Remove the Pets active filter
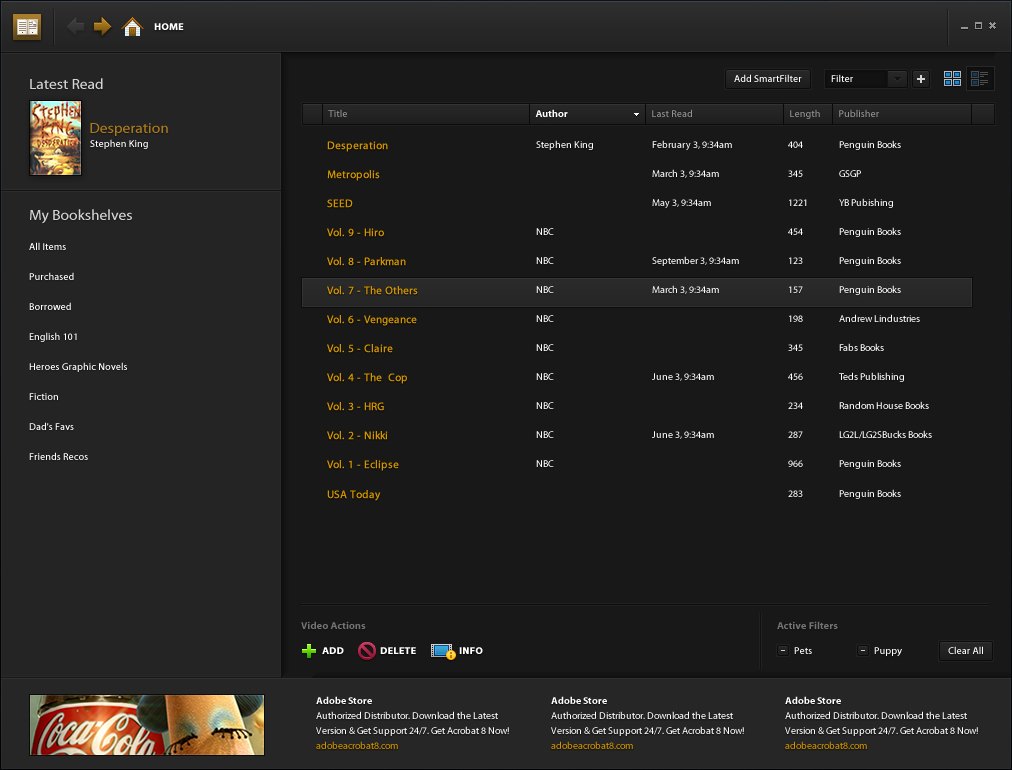 point(782,651)
